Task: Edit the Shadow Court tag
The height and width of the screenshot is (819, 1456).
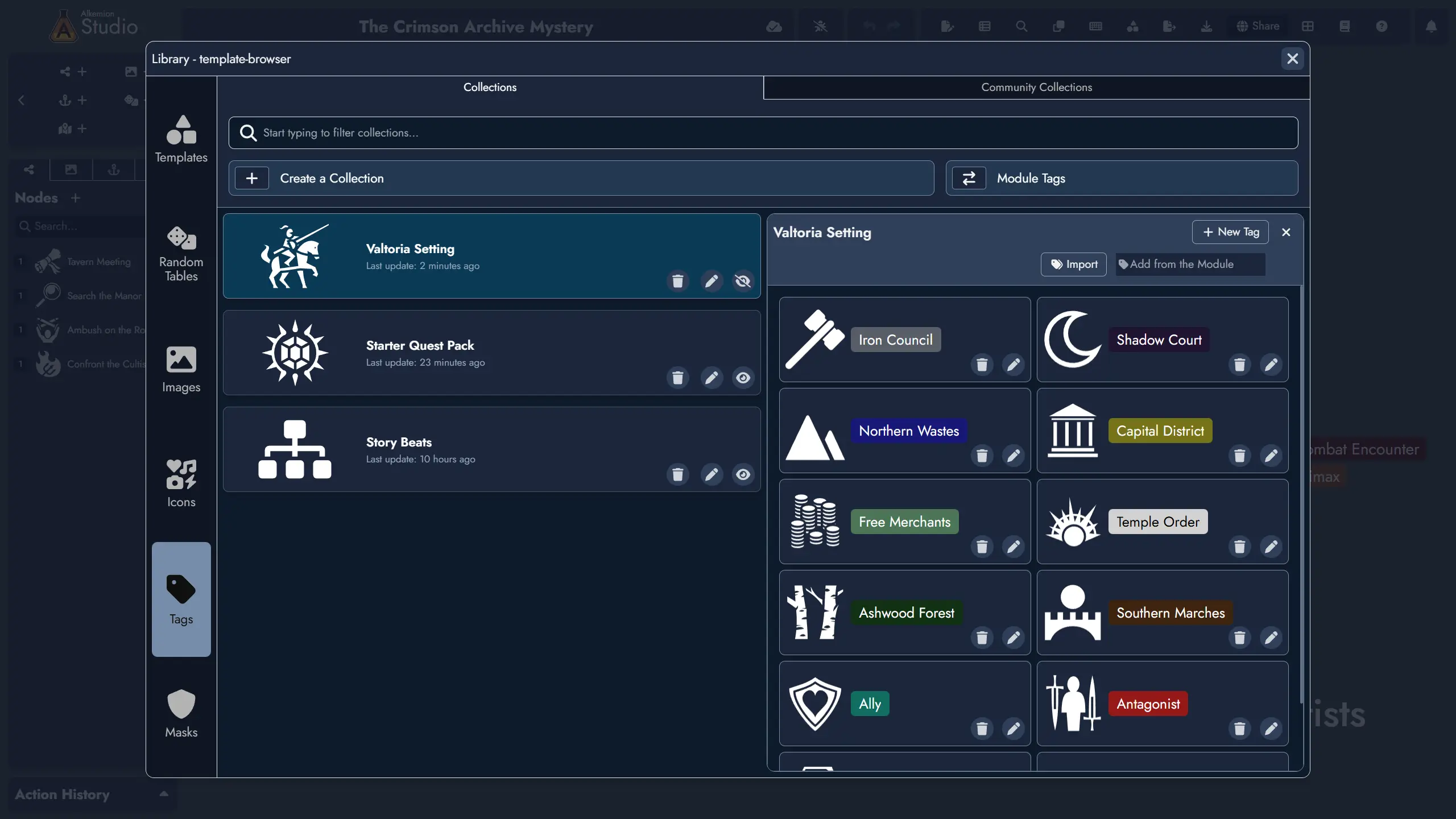Action: (x=1272, y=365)
